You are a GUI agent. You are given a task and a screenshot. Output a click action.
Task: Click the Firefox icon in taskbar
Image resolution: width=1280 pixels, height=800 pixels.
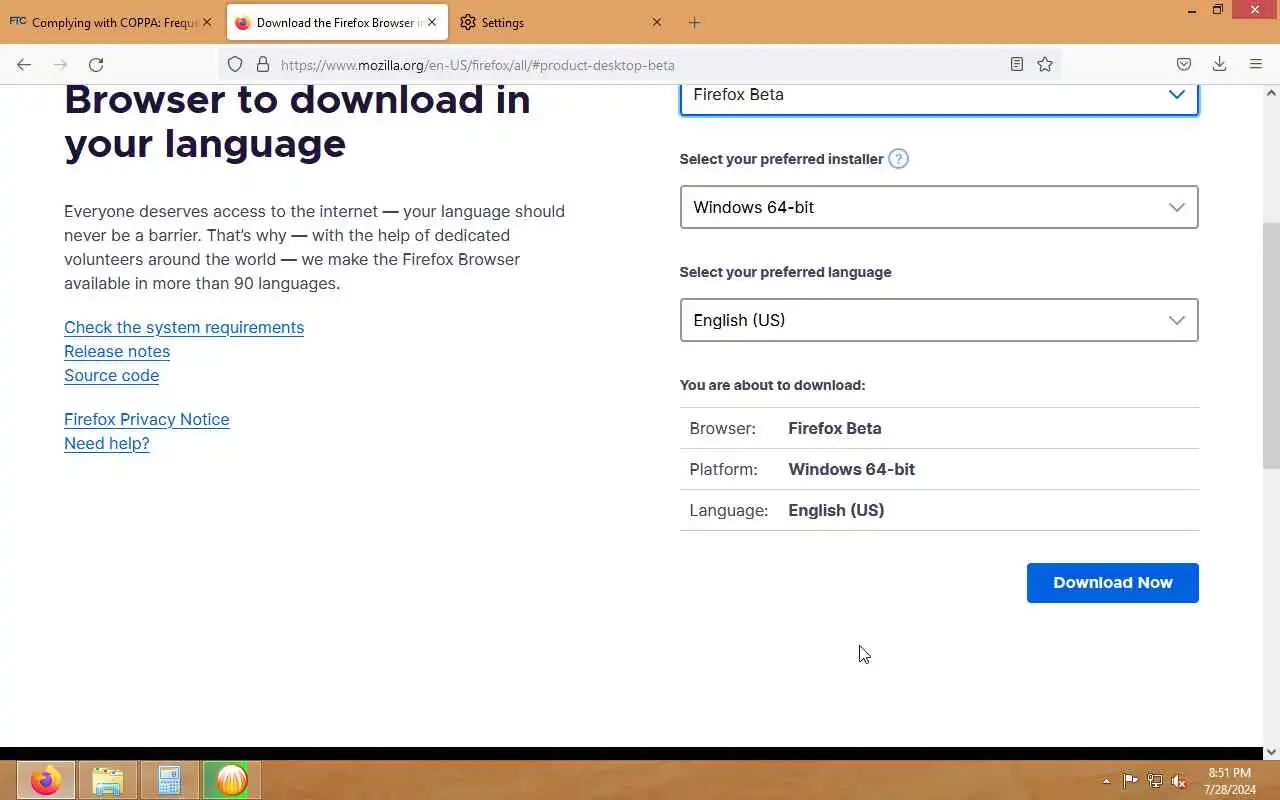[45, 780]
